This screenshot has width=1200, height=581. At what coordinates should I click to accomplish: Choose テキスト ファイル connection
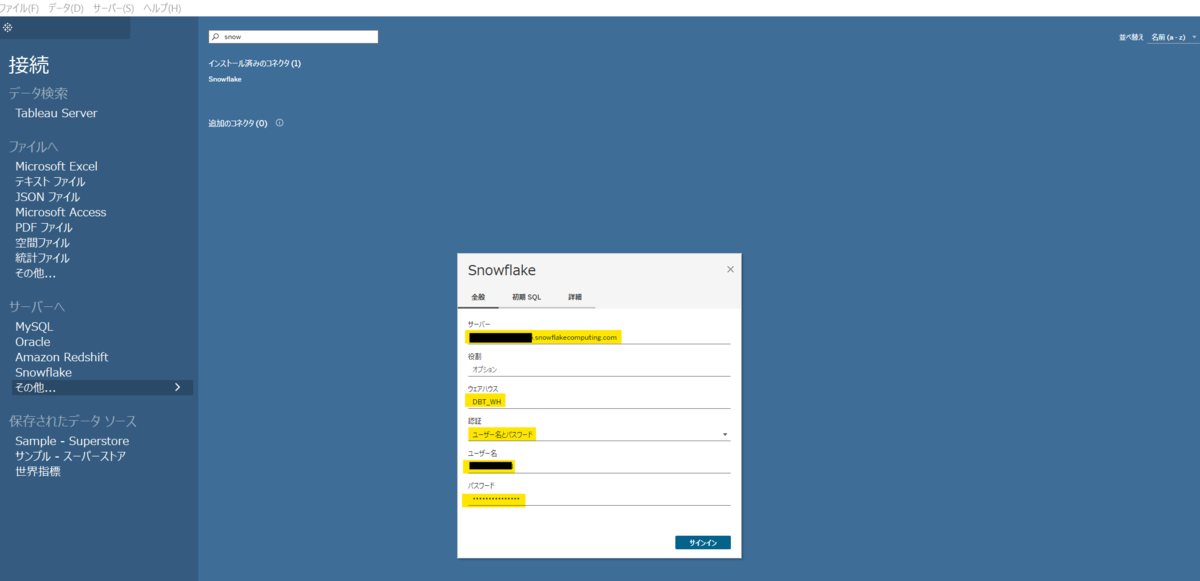[x=50, y=182]
